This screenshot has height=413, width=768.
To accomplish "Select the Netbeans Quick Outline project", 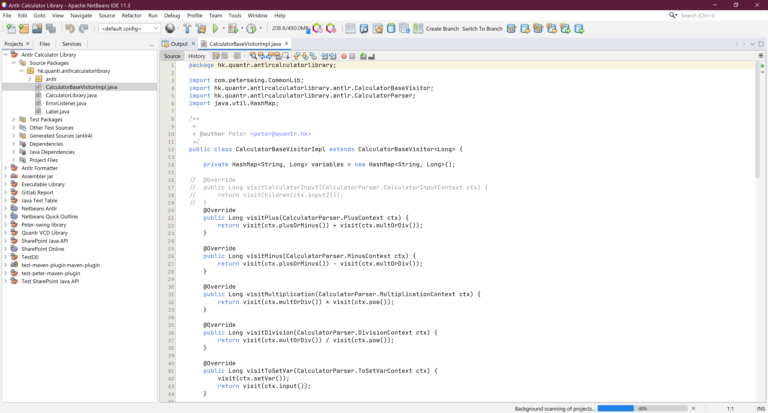I will tap(49, 217).
